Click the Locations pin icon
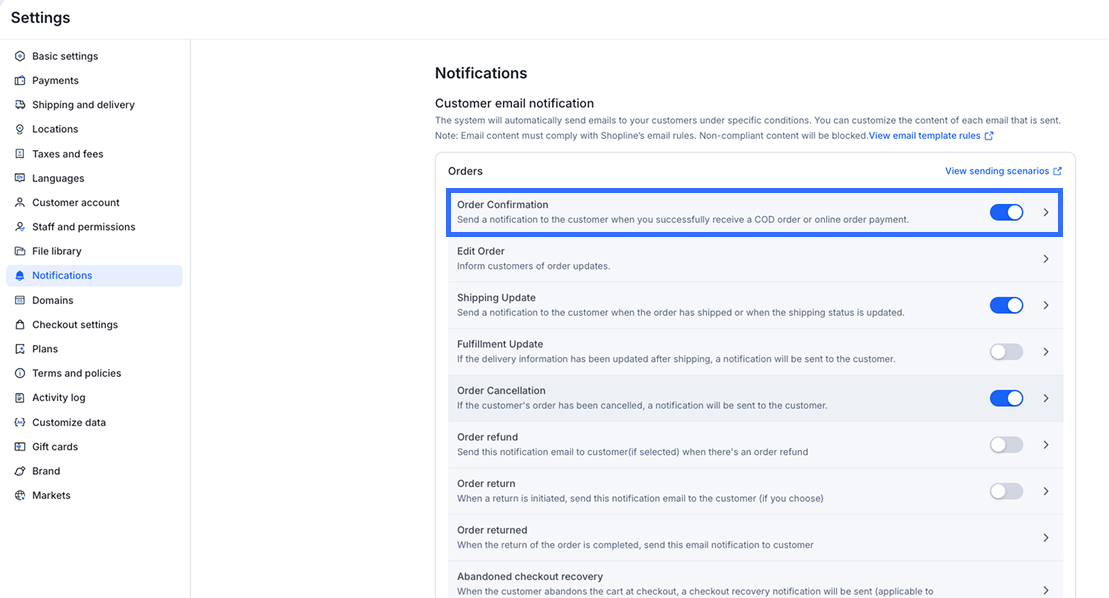Viewport: 1109px width, 598px height. 20,129
